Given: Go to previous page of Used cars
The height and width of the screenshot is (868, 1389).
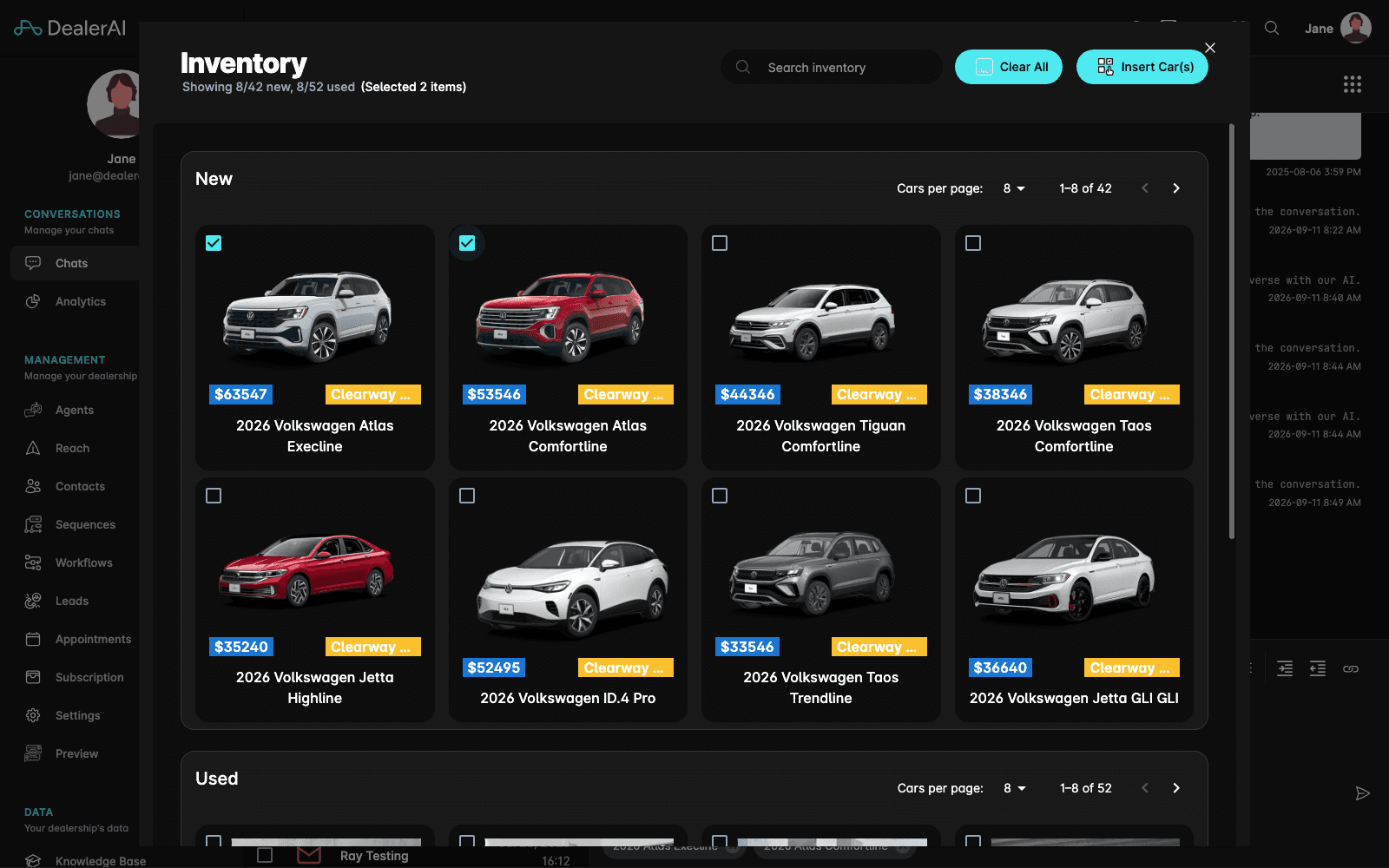Looking at the screenshot, I should click(x=1145, y=788).
